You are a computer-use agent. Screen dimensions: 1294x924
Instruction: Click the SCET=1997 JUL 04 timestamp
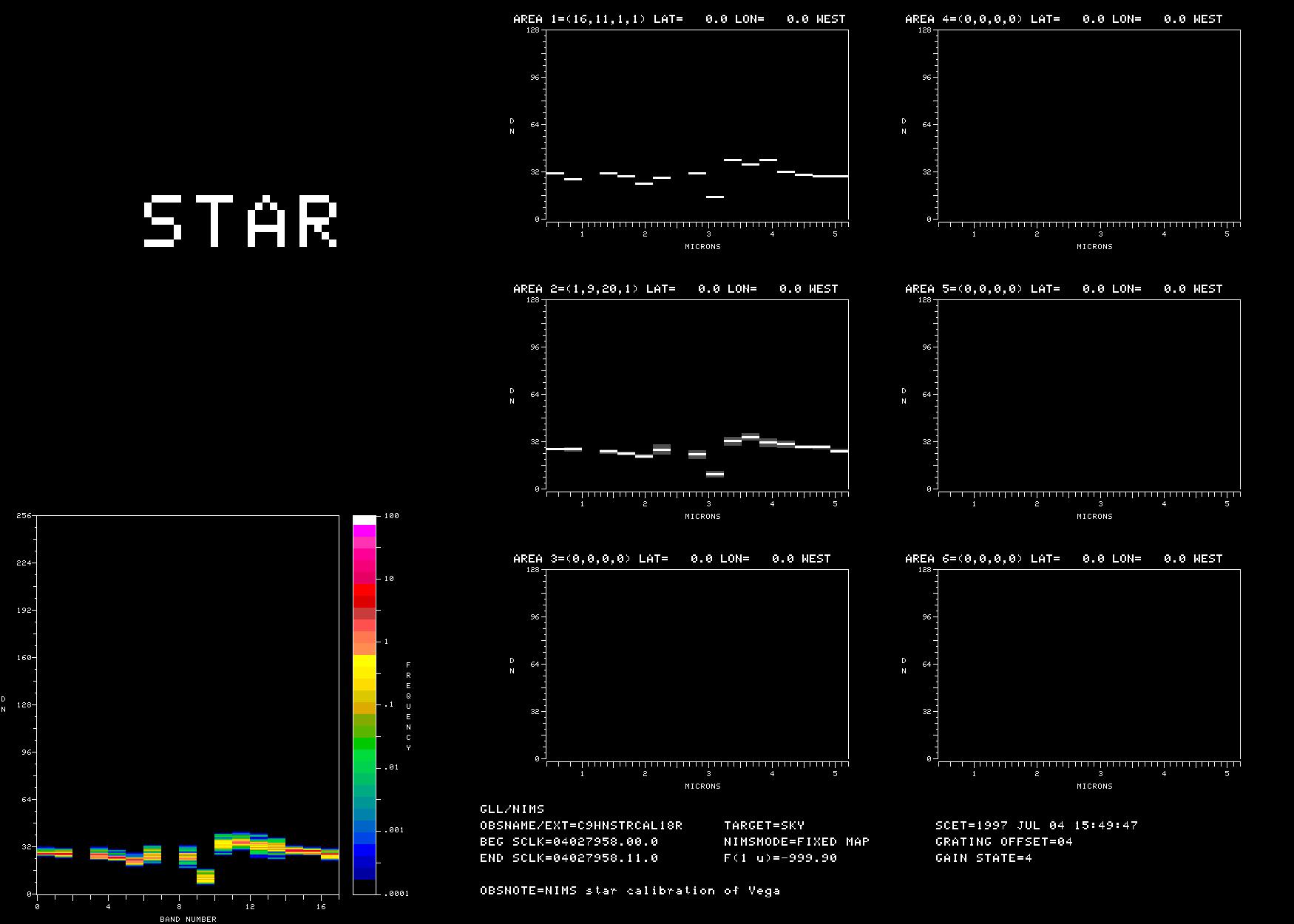tap(1036, 826)
